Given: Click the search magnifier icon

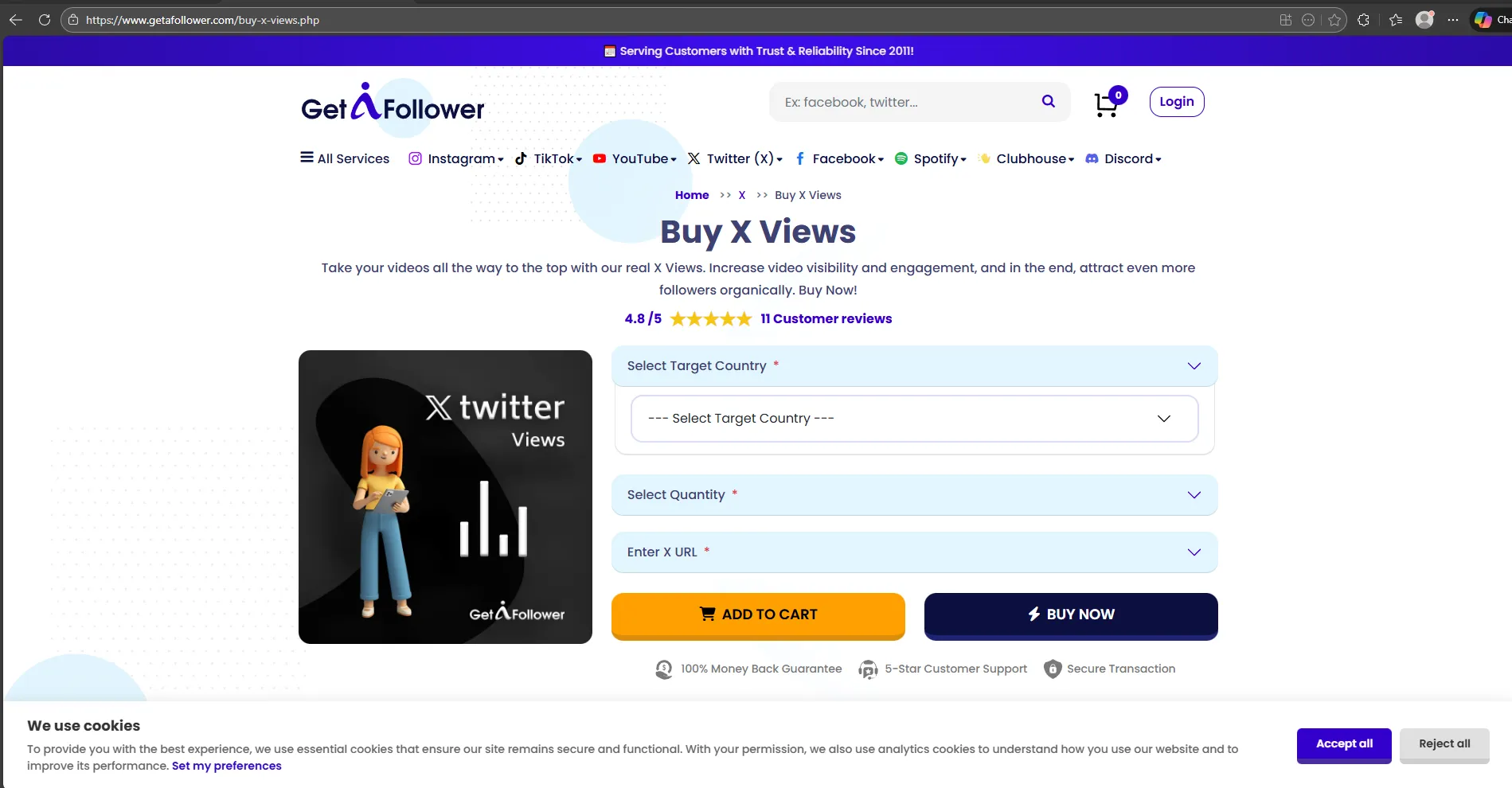Looking at the screenshot, I should click(1048, 101).
